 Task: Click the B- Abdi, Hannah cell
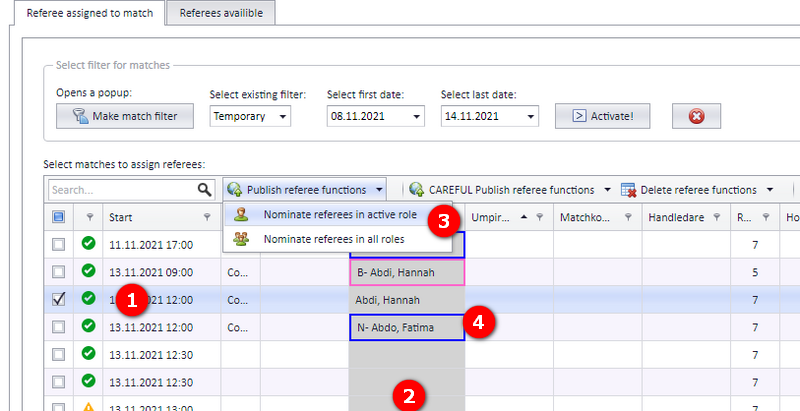407,272
